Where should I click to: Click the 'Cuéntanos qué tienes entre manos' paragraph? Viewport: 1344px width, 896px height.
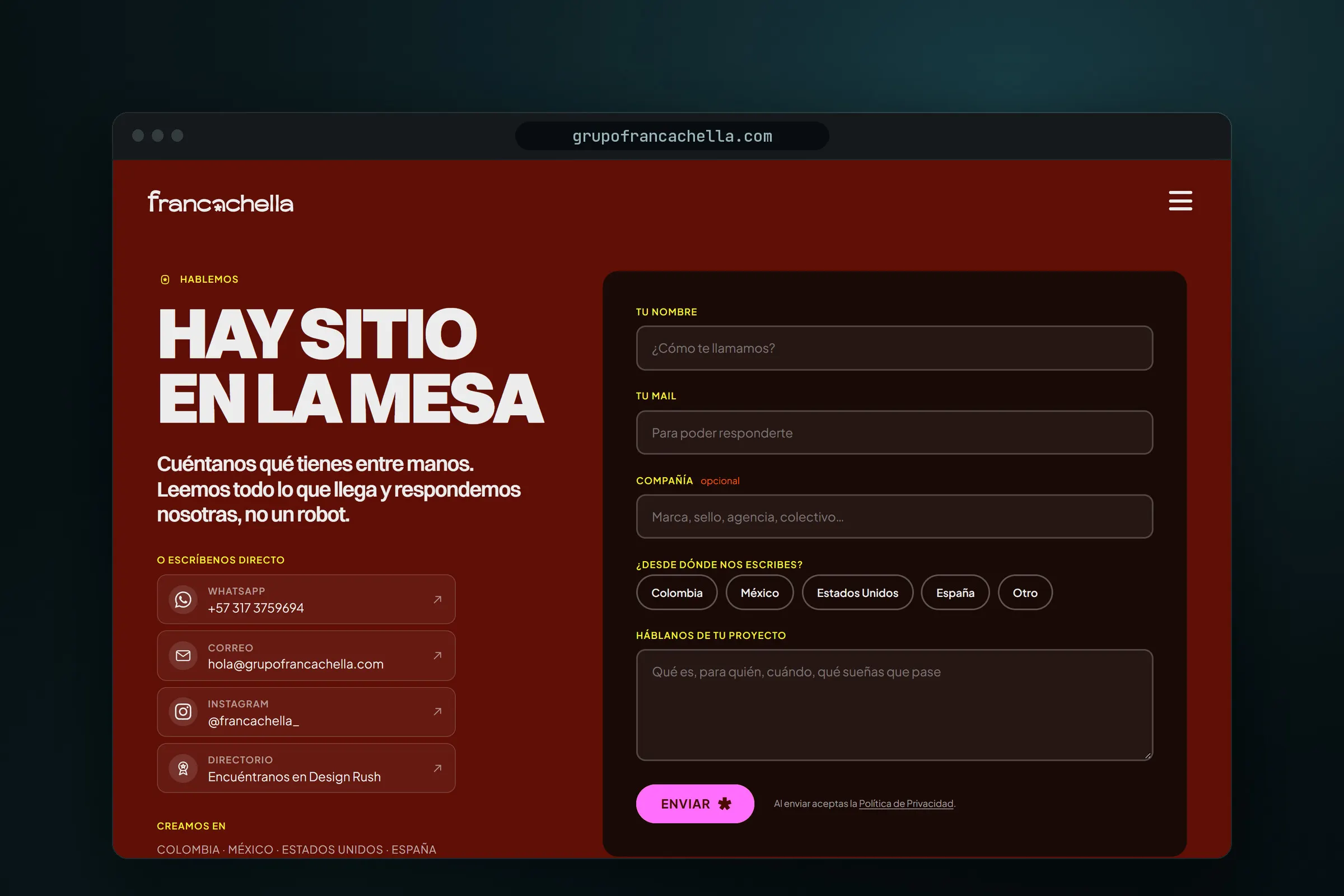pyautogui.click(x=338, y=489)
